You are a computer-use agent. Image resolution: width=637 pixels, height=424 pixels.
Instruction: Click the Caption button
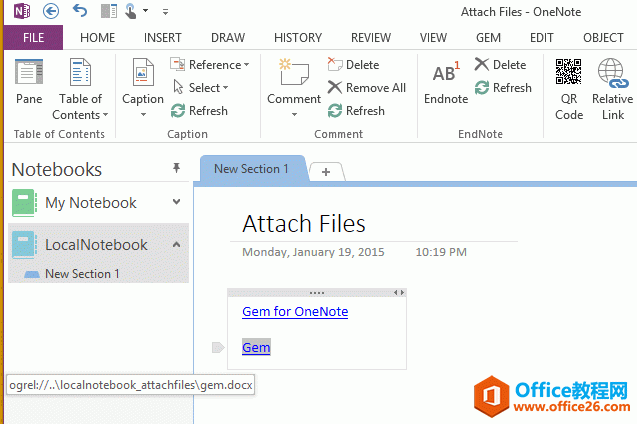(143, 88)
